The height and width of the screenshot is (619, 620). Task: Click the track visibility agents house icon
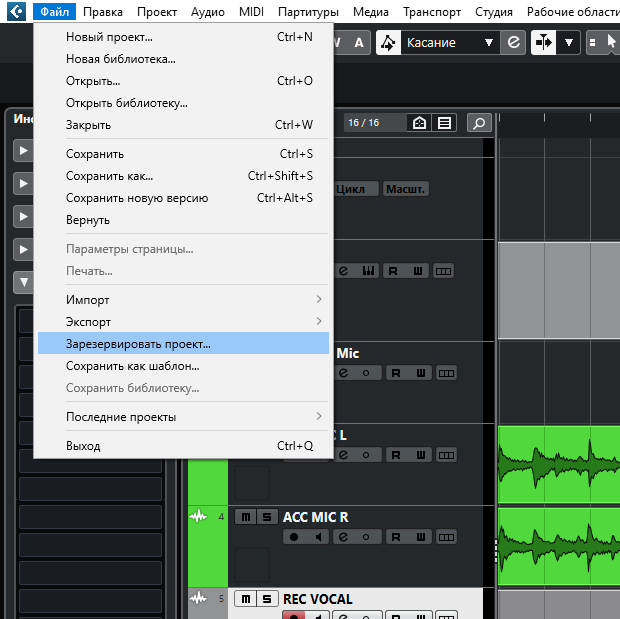tap(419, 123)
